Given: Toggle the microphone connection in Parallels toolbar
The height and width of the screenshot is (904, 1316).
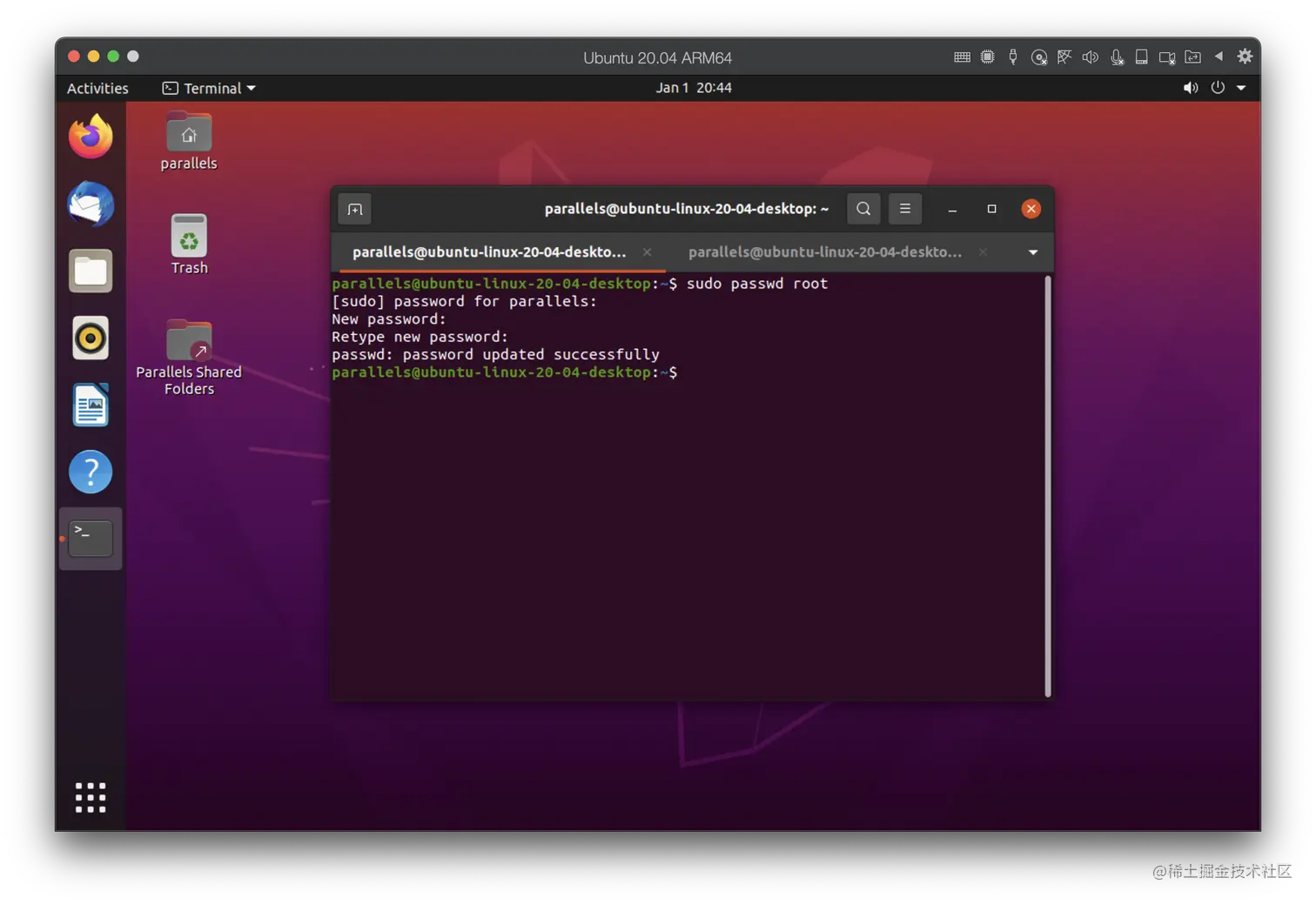Looking at the screenshot, I should (x=1116, y=56).
